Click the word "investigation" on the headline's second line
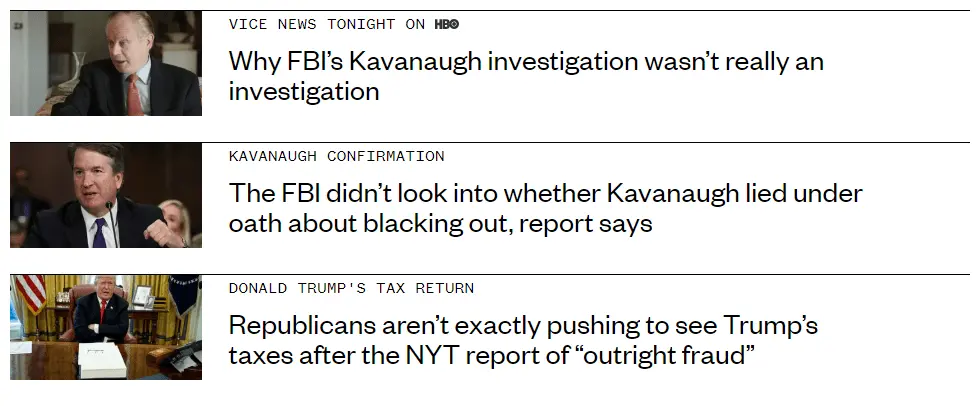 304,91
